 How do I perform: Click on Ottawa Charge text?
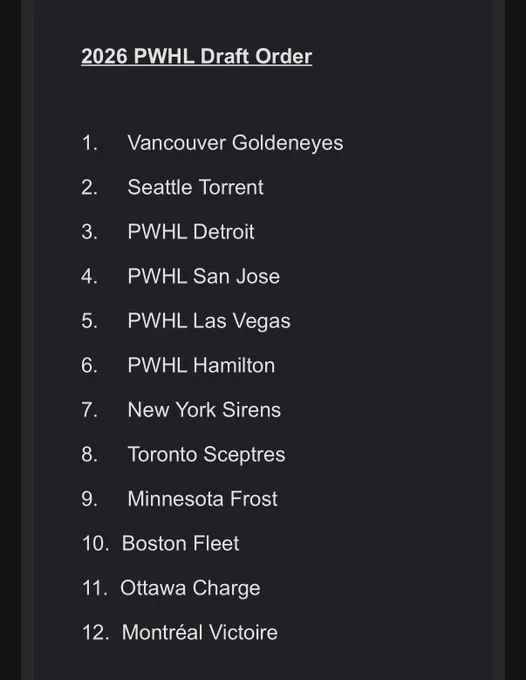(190, 588)
